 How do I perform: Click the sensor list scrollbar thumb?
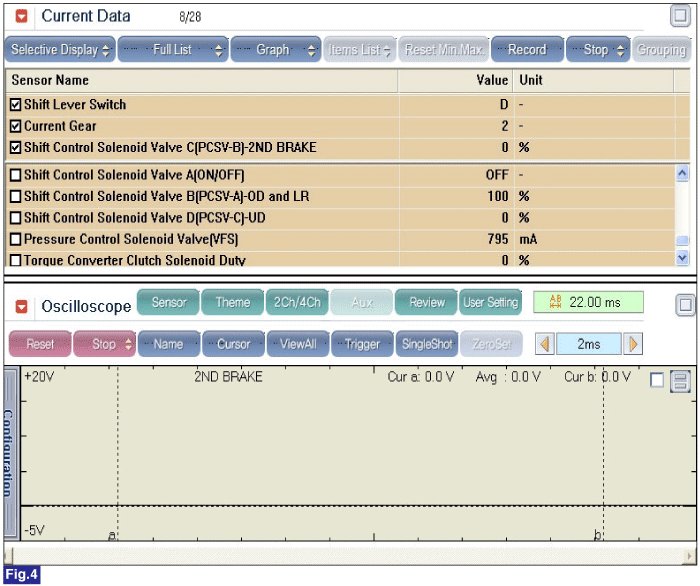(x=682, y=241)
